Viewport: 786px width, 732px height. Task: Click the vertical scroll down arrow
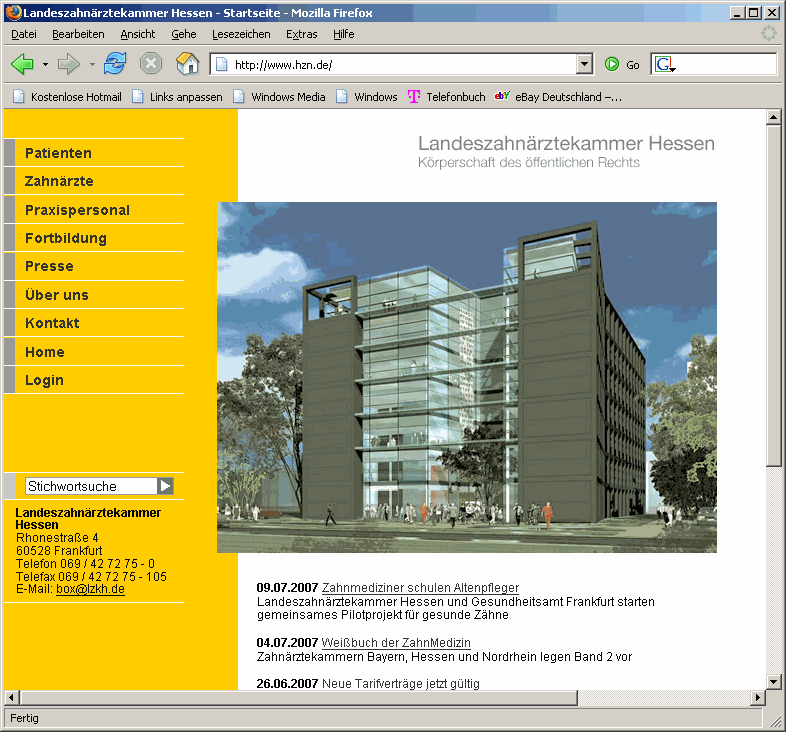click(x=773, y=682)
